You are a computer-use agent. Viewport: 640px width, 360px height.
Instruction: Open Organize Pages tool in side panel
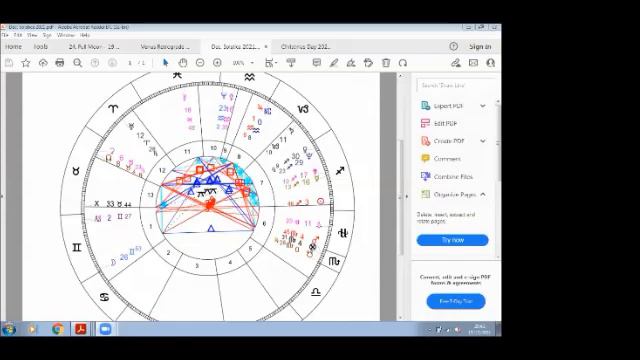point(448,194)
